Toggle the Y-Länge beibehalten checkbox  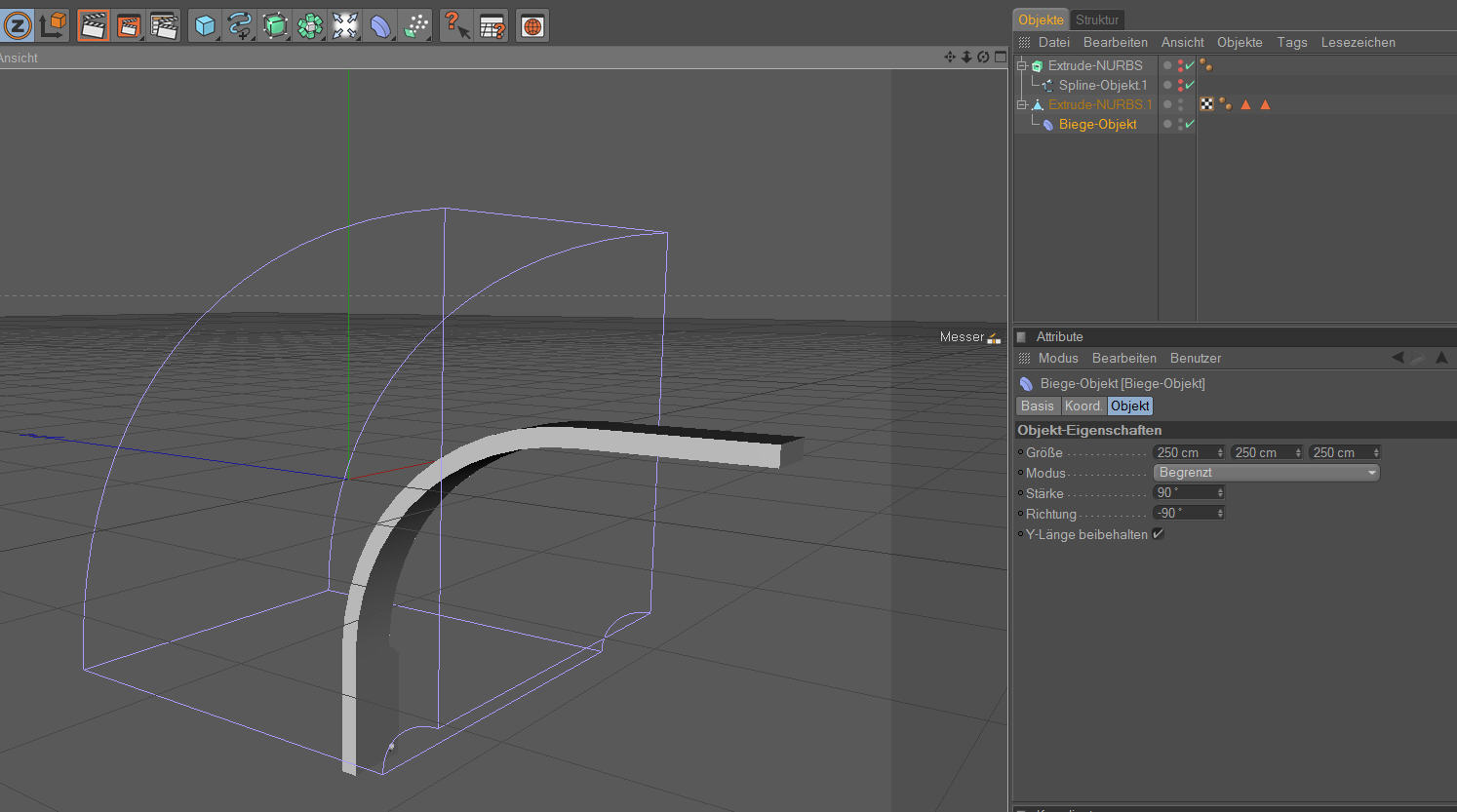click(x=1158, y=534)
